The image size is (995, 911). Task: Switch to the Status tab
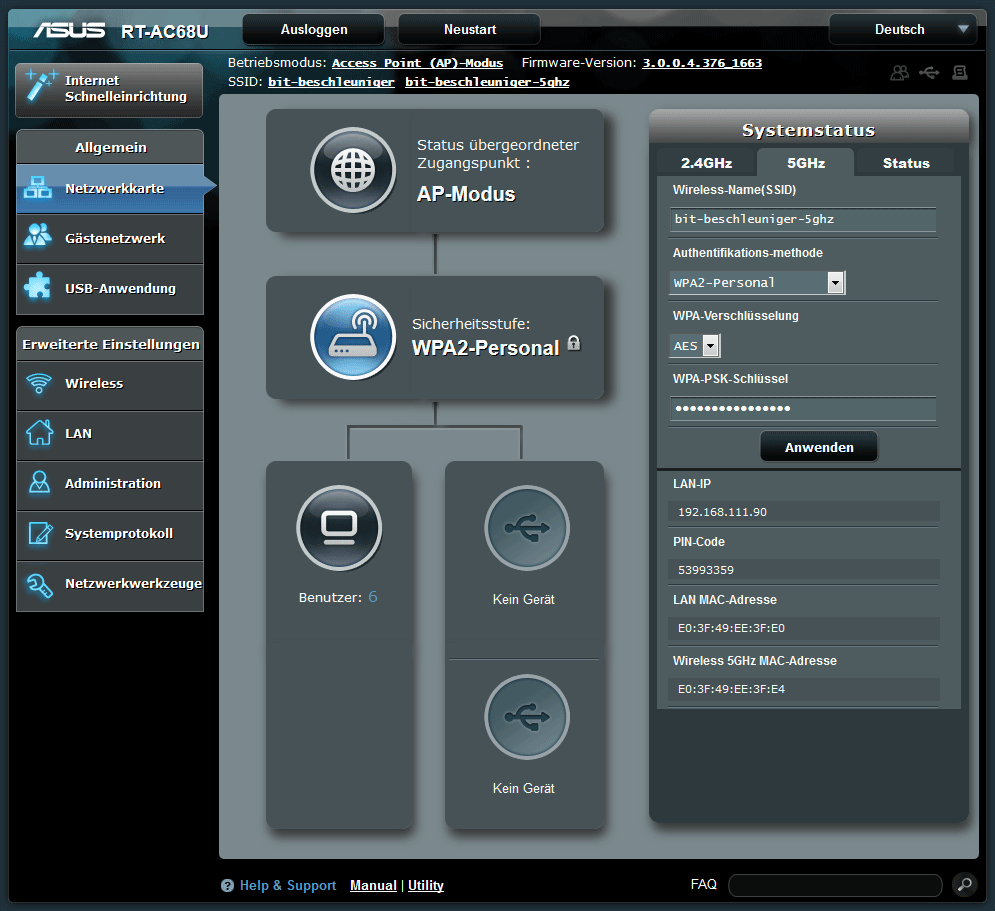(x=905, y=163)
